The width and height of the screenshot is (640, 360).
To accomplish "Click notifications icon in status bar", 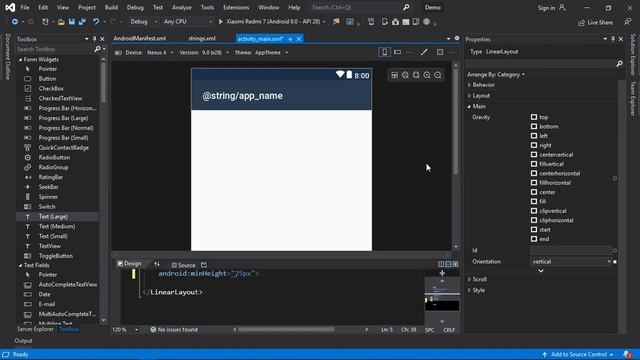I will [627, 354].
